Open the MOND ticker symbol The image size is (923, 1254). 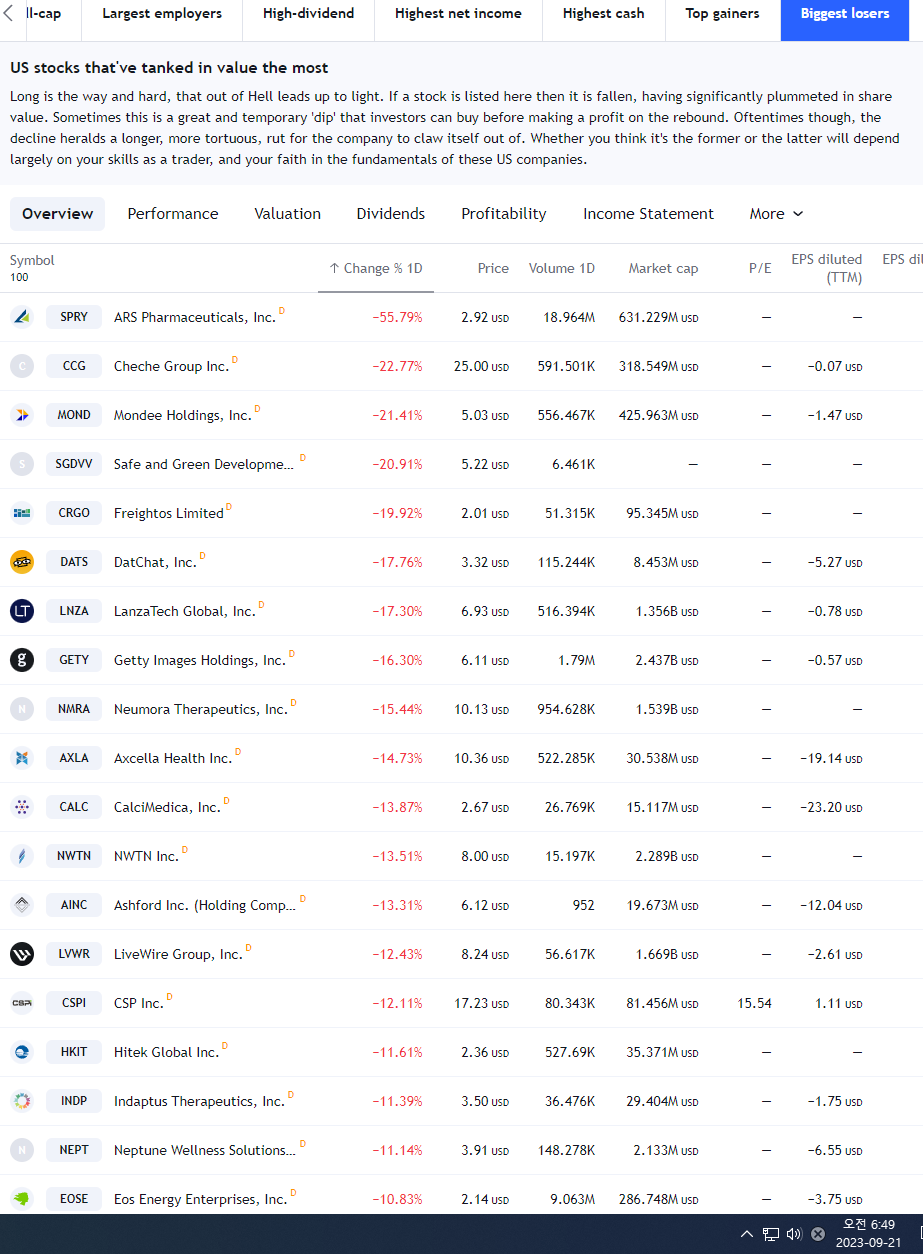coord(74,415)
